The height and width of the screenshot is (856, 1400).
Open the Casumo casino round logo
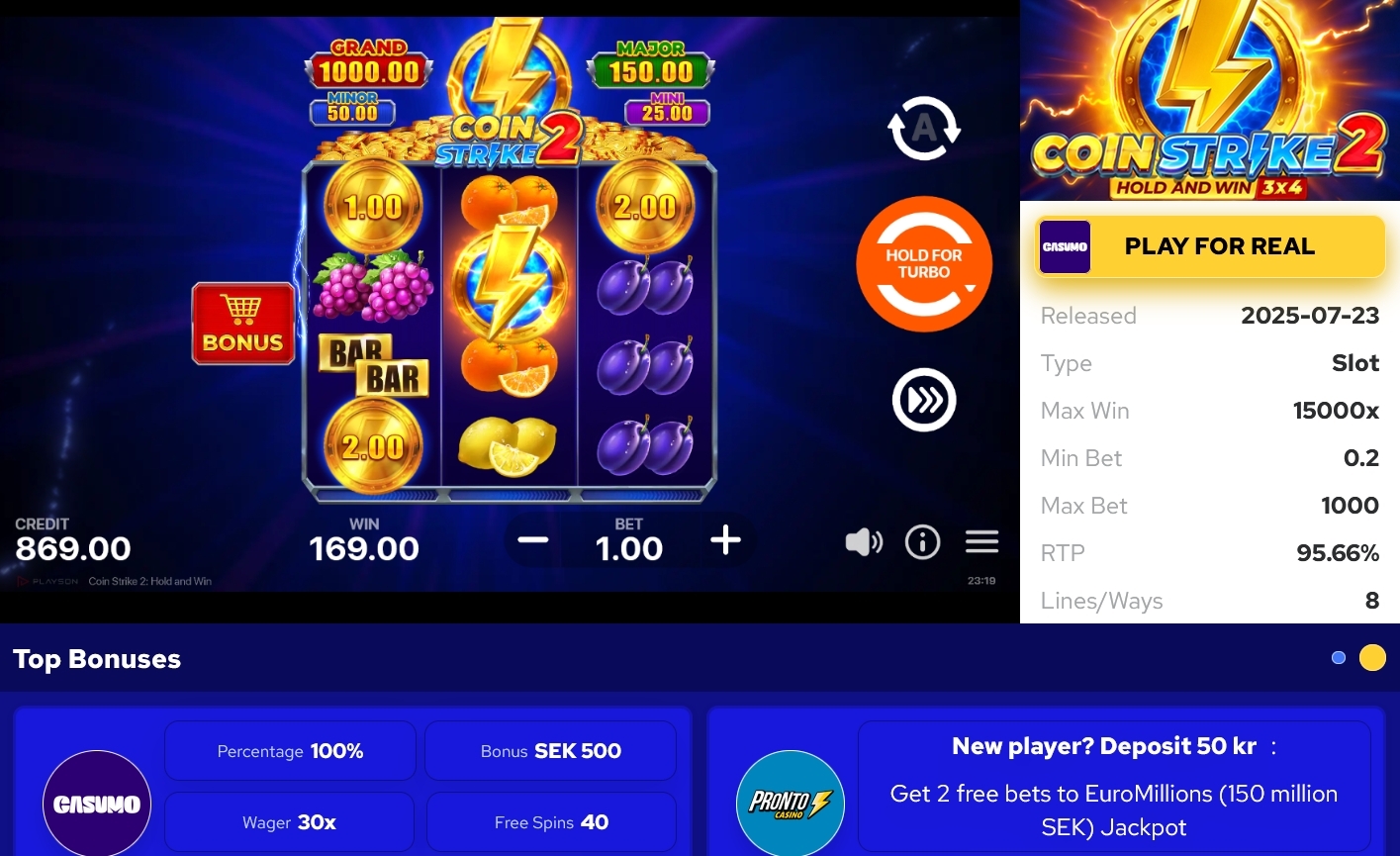97,804
